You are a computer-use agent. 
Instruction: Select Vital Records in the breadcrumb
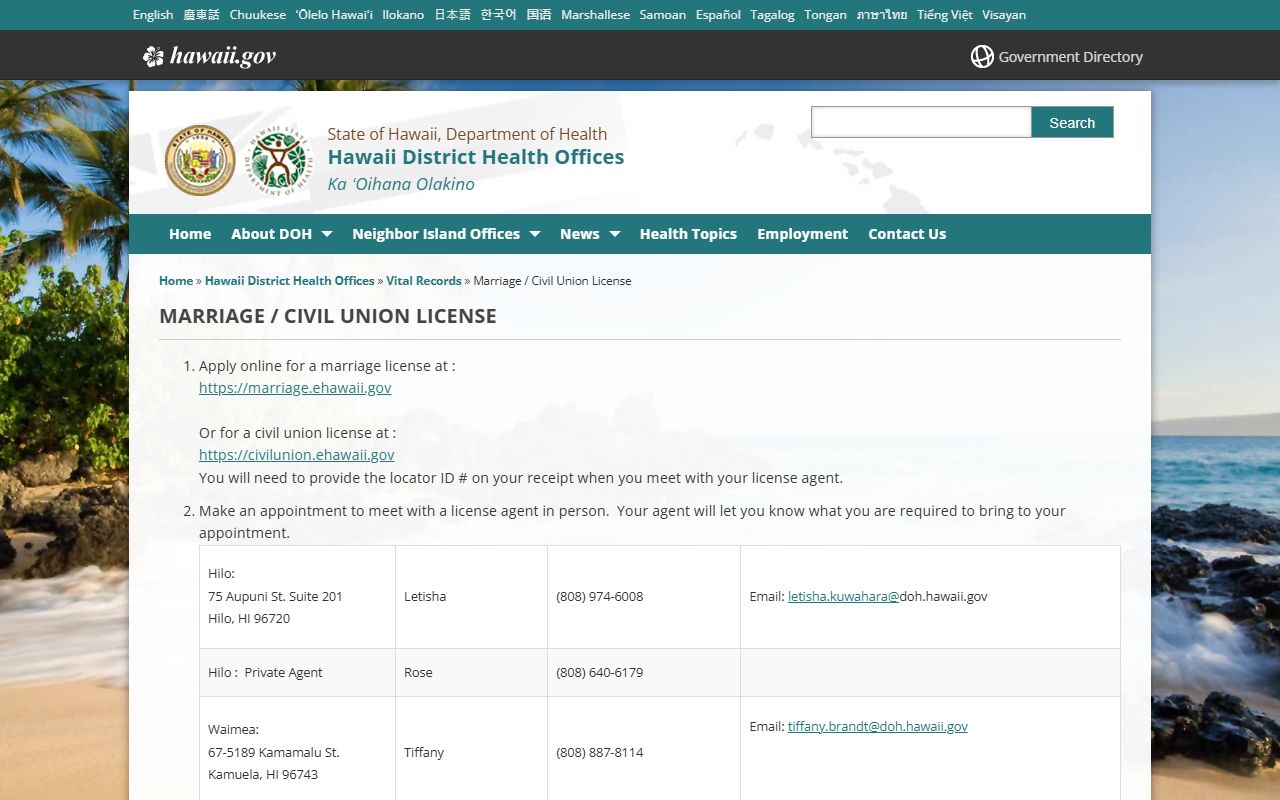(x=424, y=281)
